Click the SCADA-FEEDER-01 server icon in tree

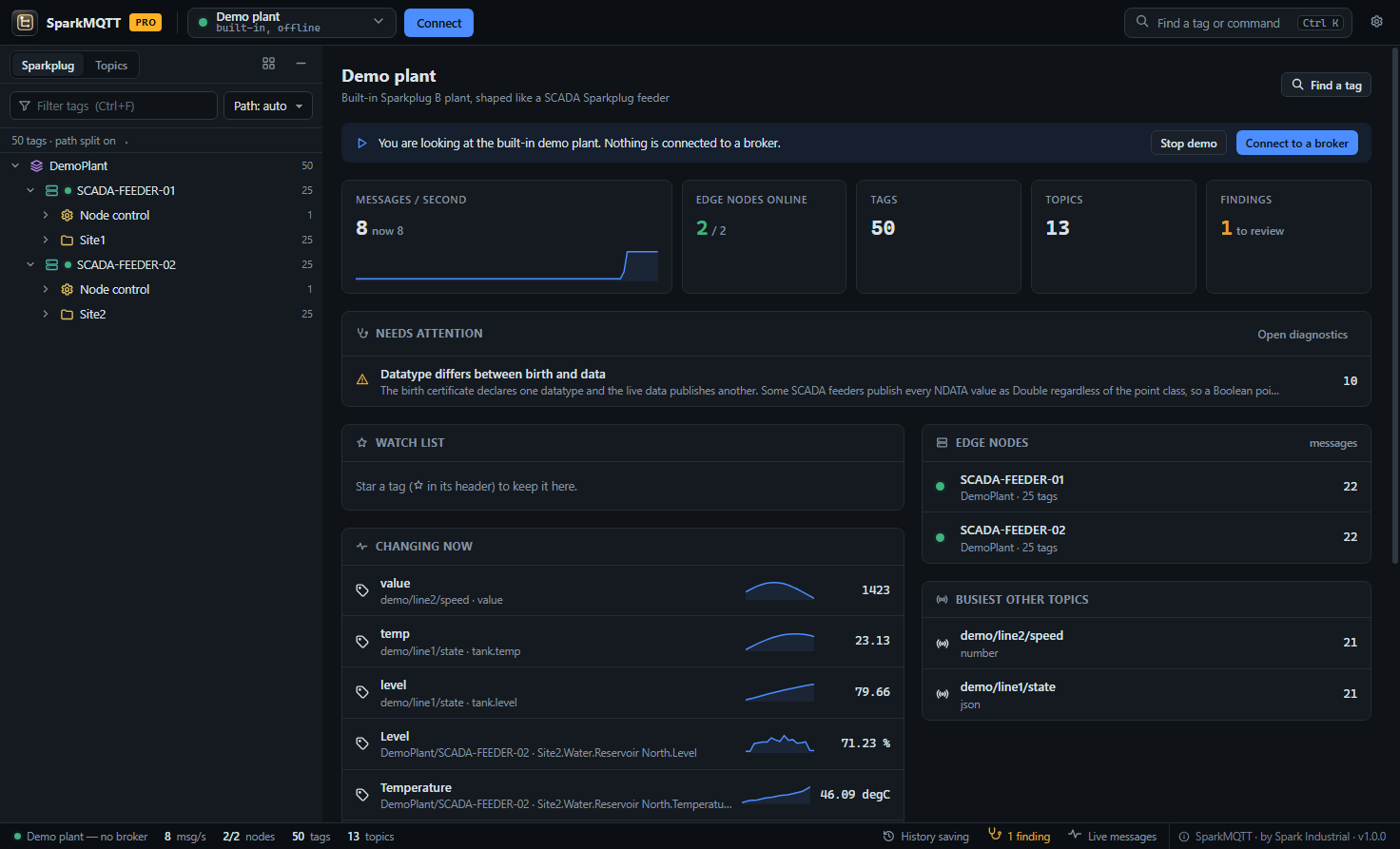tap(51, 190)
